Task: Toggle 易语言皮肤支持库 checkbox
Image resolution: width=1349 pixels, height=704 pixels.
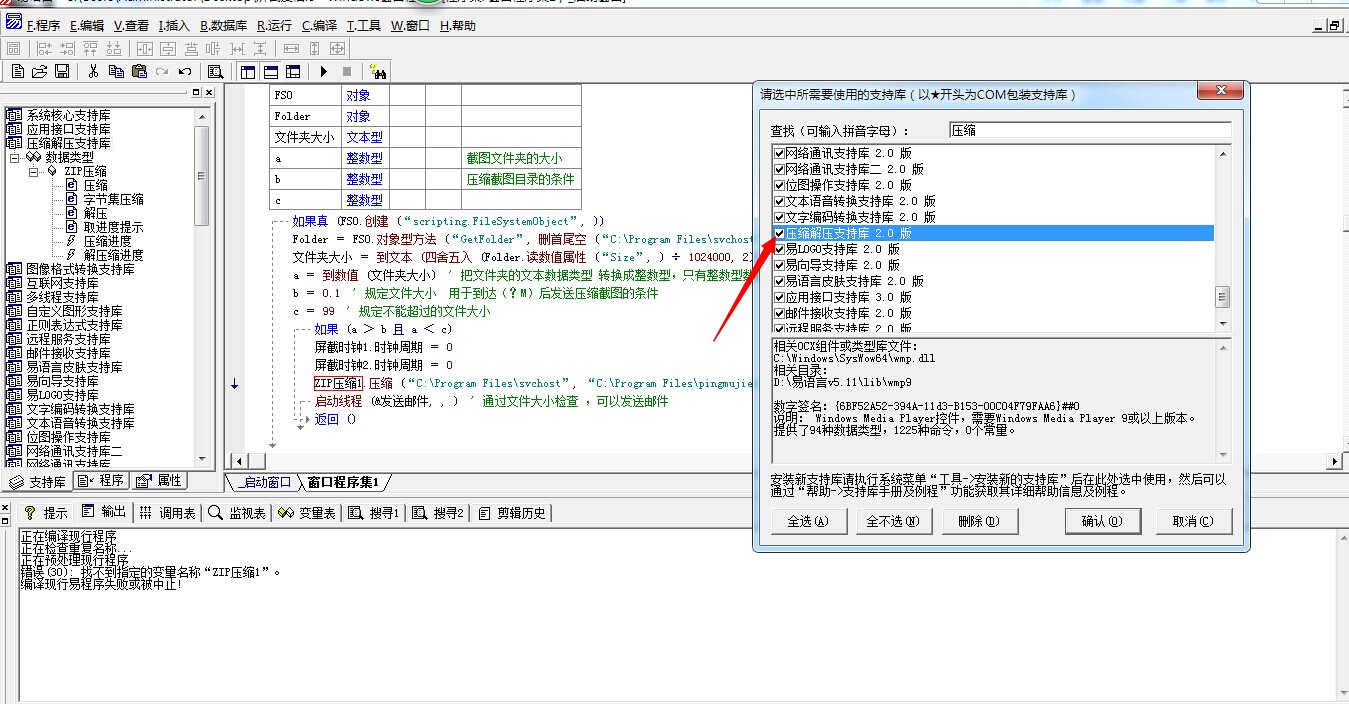Action: pos(780,281)
